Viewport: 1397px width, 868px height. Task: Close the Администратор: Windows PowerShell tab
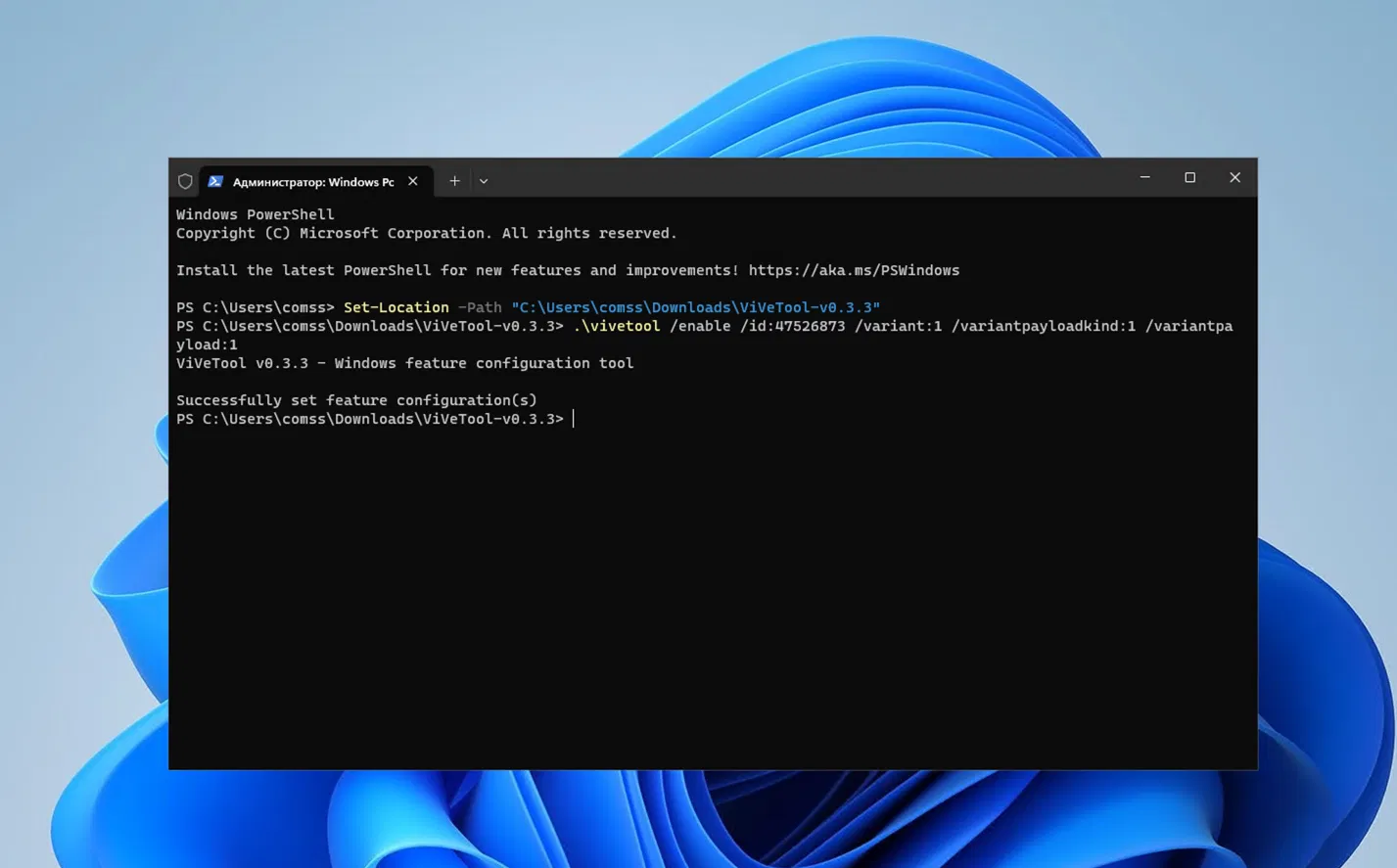[x=413, y=181]
